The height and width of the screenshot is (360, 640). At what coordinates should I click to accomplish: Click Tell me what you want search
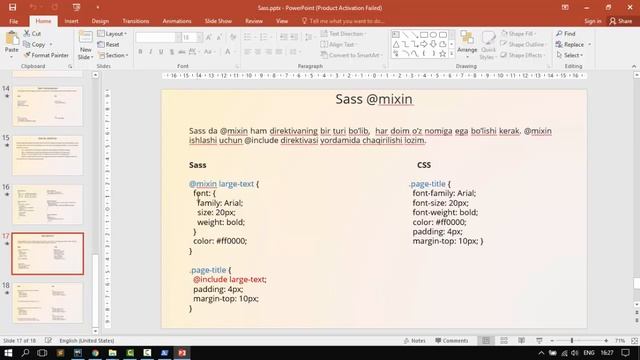pyautogui.click(x=343, y=21)
